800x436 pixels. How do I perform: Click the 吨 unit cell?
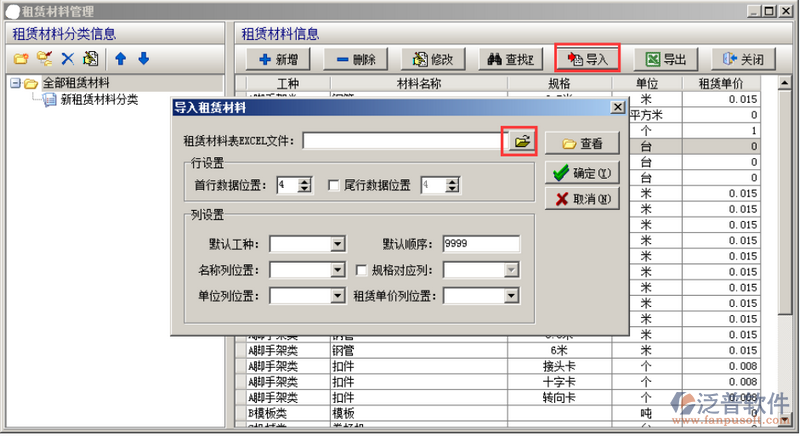point(646,413)
